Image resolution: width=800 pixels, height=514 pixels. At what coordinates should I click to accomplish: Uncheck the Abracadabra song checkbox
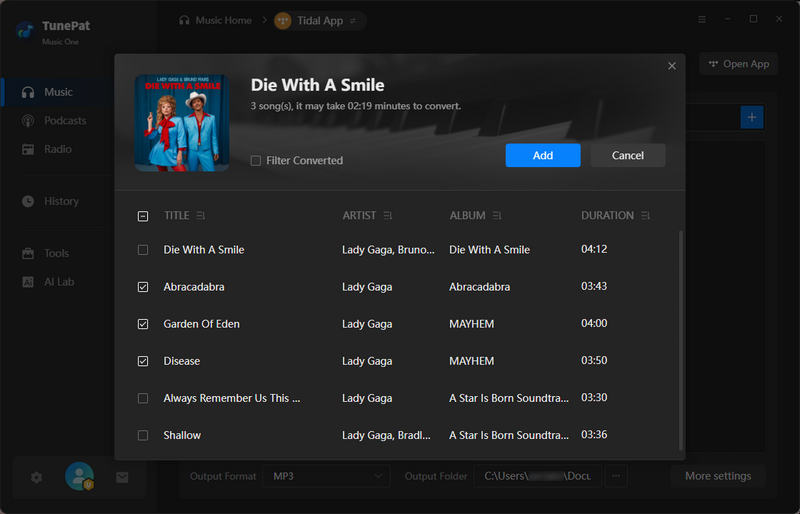pos(143,287)
